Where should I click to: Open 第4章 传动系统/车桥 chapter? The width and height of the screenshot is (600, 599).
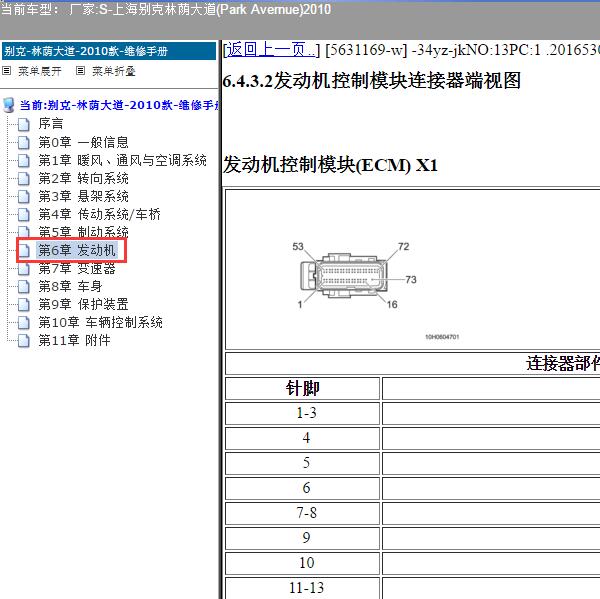99,214
